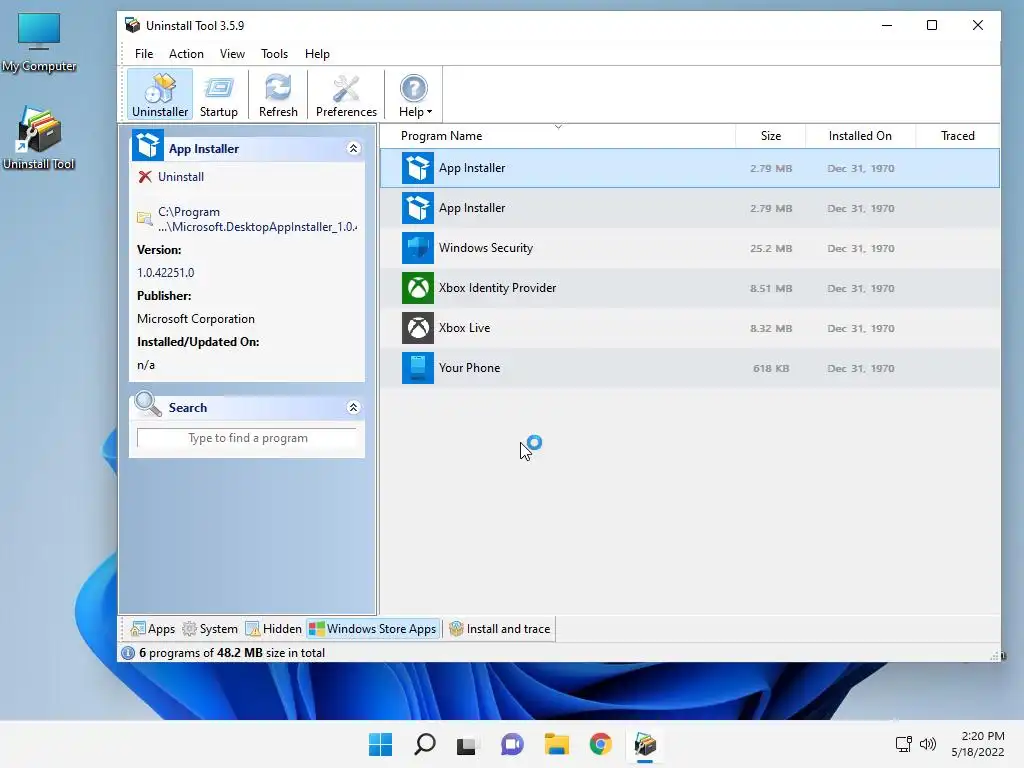The image size is (1024, 768).
Task: Click the Xbox Live icon
Action: click(x=417, y=328)
